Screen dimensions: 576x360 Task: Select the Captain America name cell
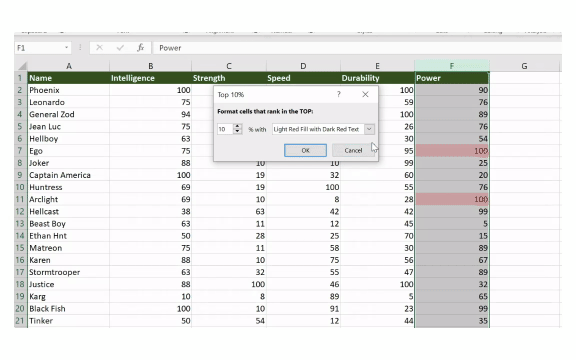[x=69, y=175]
